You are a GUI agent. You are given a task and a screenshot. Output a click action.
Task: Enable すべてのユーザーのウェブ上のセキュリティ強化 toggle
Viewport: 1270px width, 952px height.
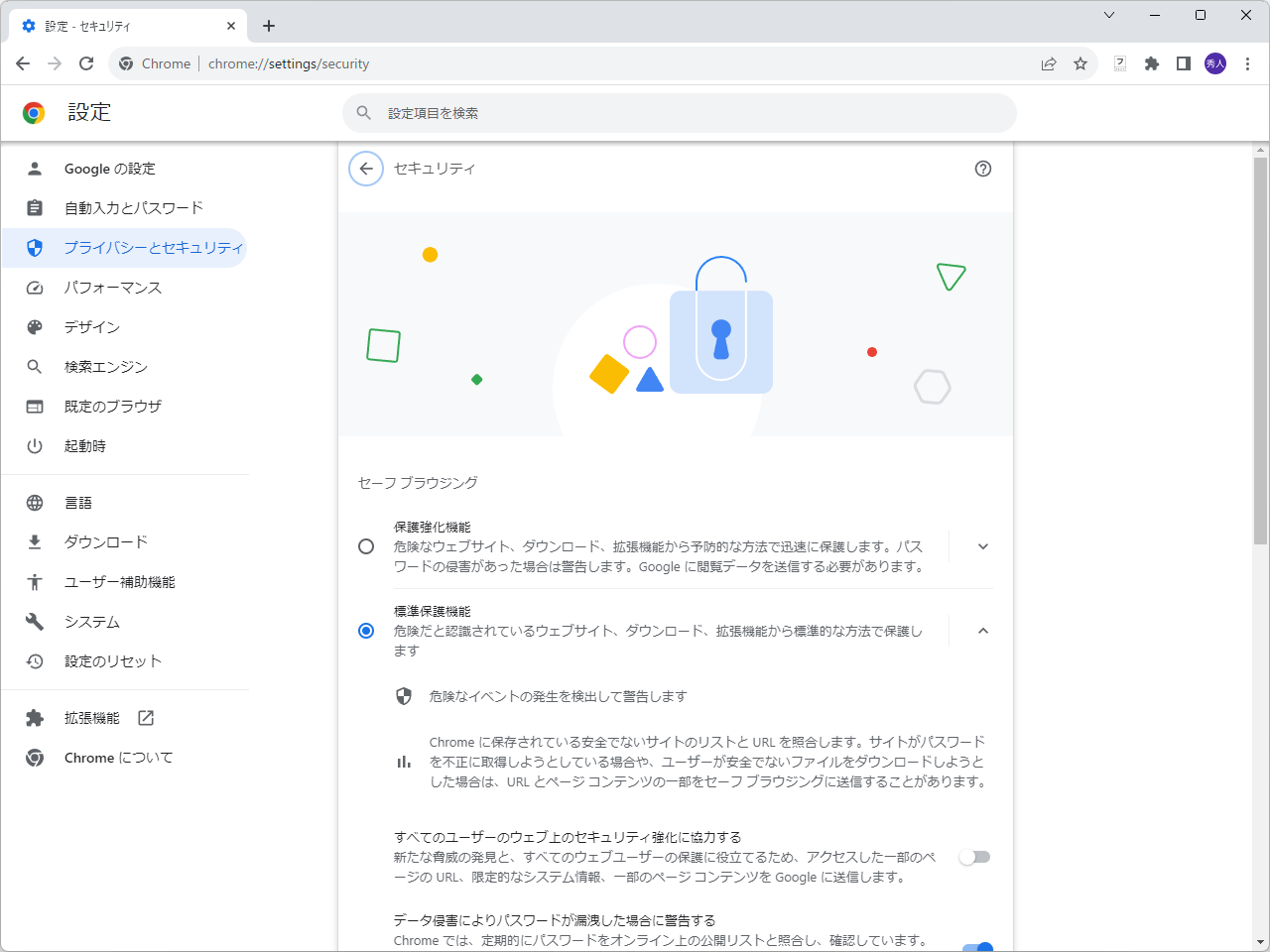[974, 857]
